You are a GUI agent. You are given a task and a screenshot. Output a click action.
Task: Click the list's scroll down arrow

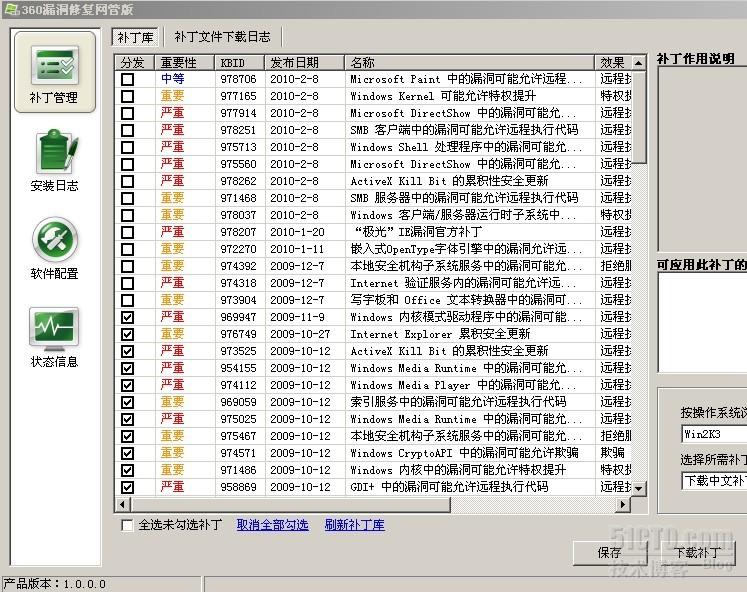pos(638,488)
